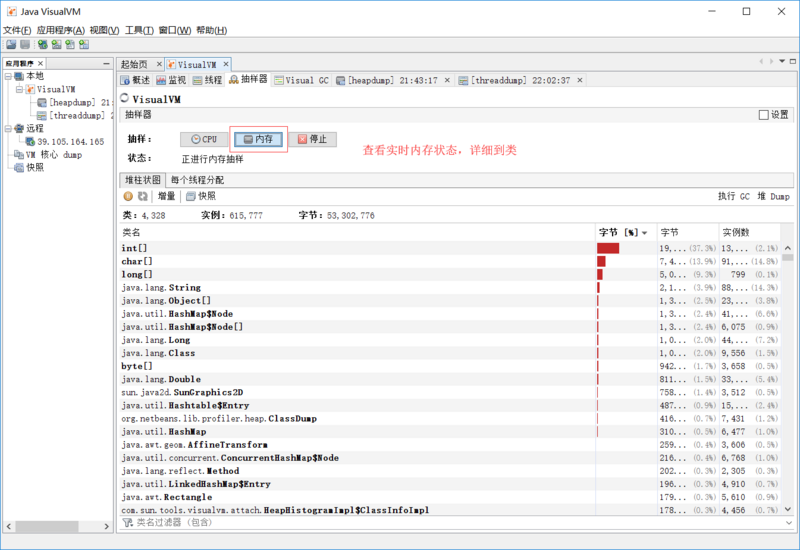
Task: Open the 视图(V) menu
Action: 104,30
